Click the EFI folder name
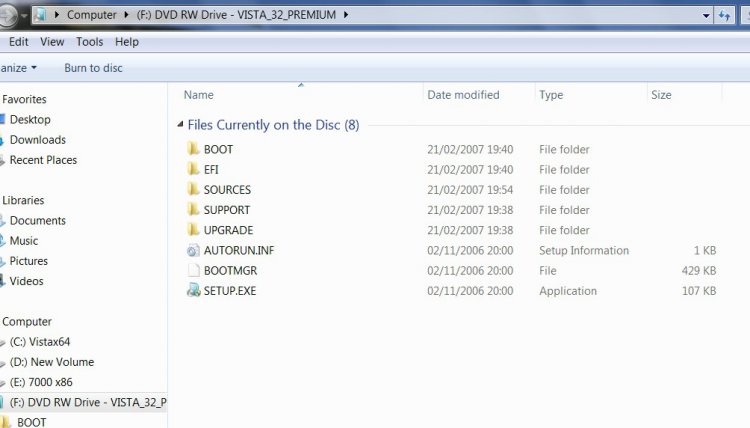This screenshot has height=428, width=750. pyautogui.click(x=211, y=169)
